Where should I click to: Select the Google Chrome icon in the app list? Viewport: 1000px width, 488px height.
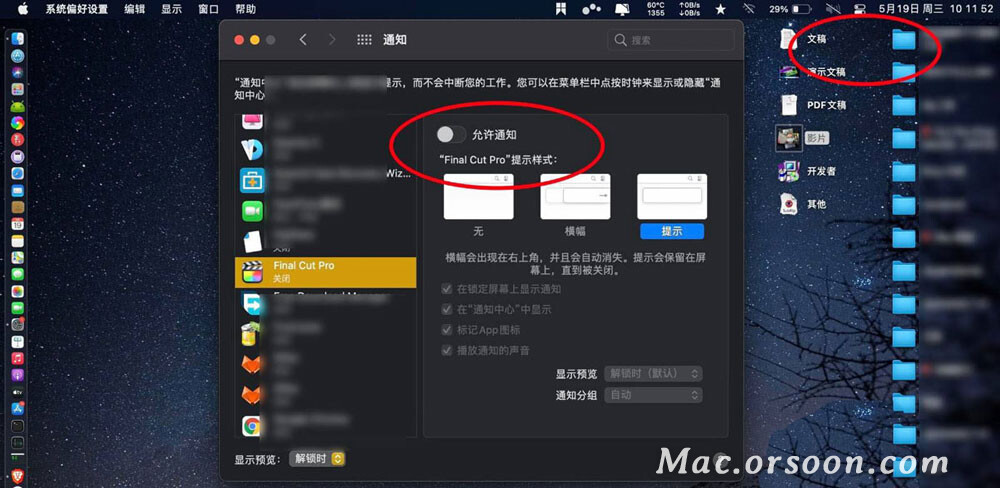(253, 426)
